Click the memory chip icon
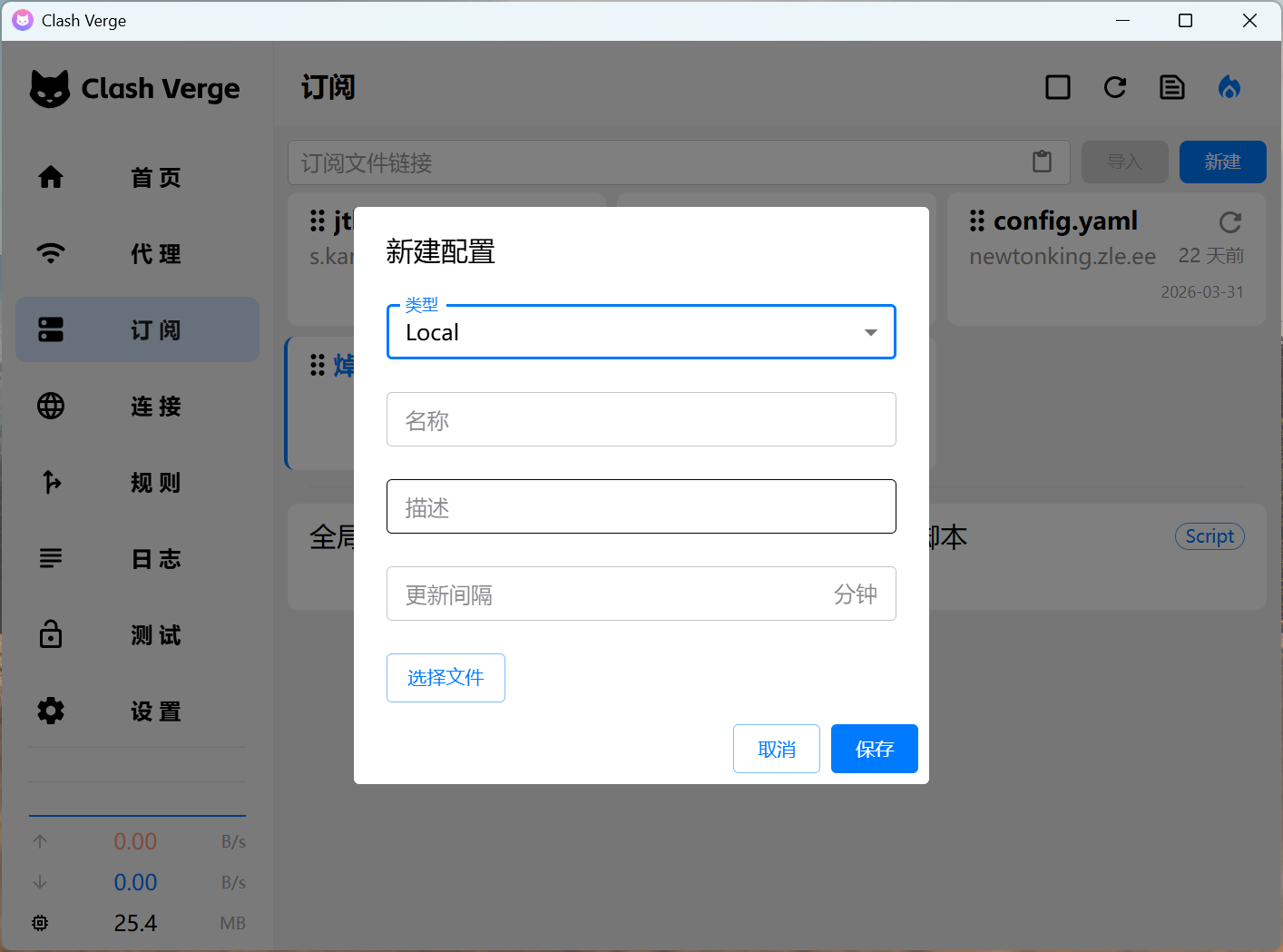 [40, 923]
